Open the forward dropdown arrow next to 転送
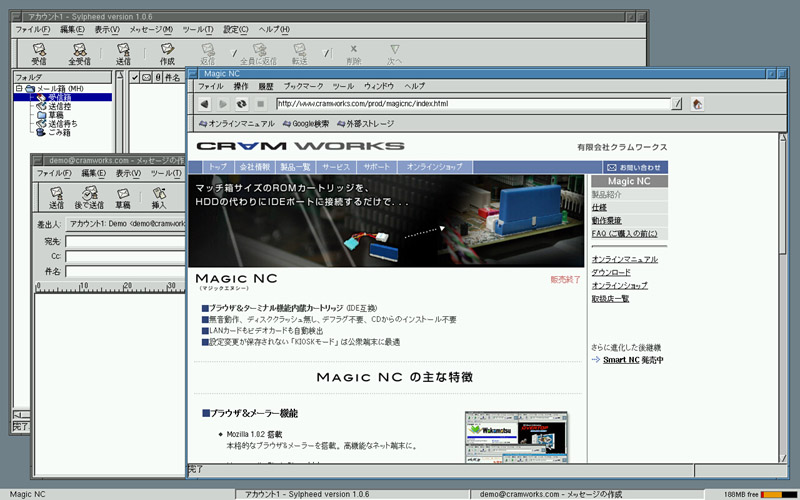The height and width of the screenshot is (500, 800). point(327,53)
